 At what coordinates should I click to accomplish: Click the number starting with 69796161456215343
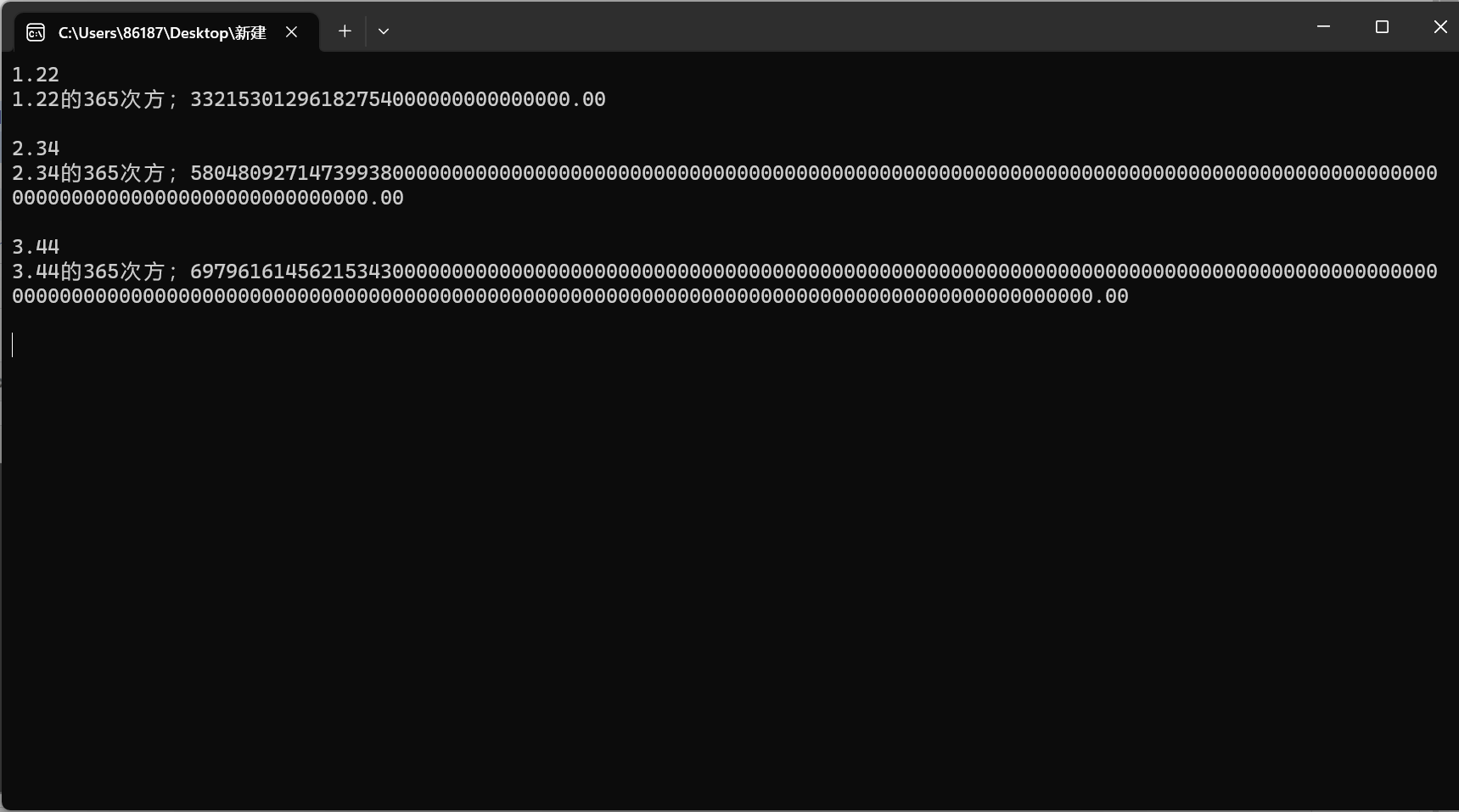(725, 283)
